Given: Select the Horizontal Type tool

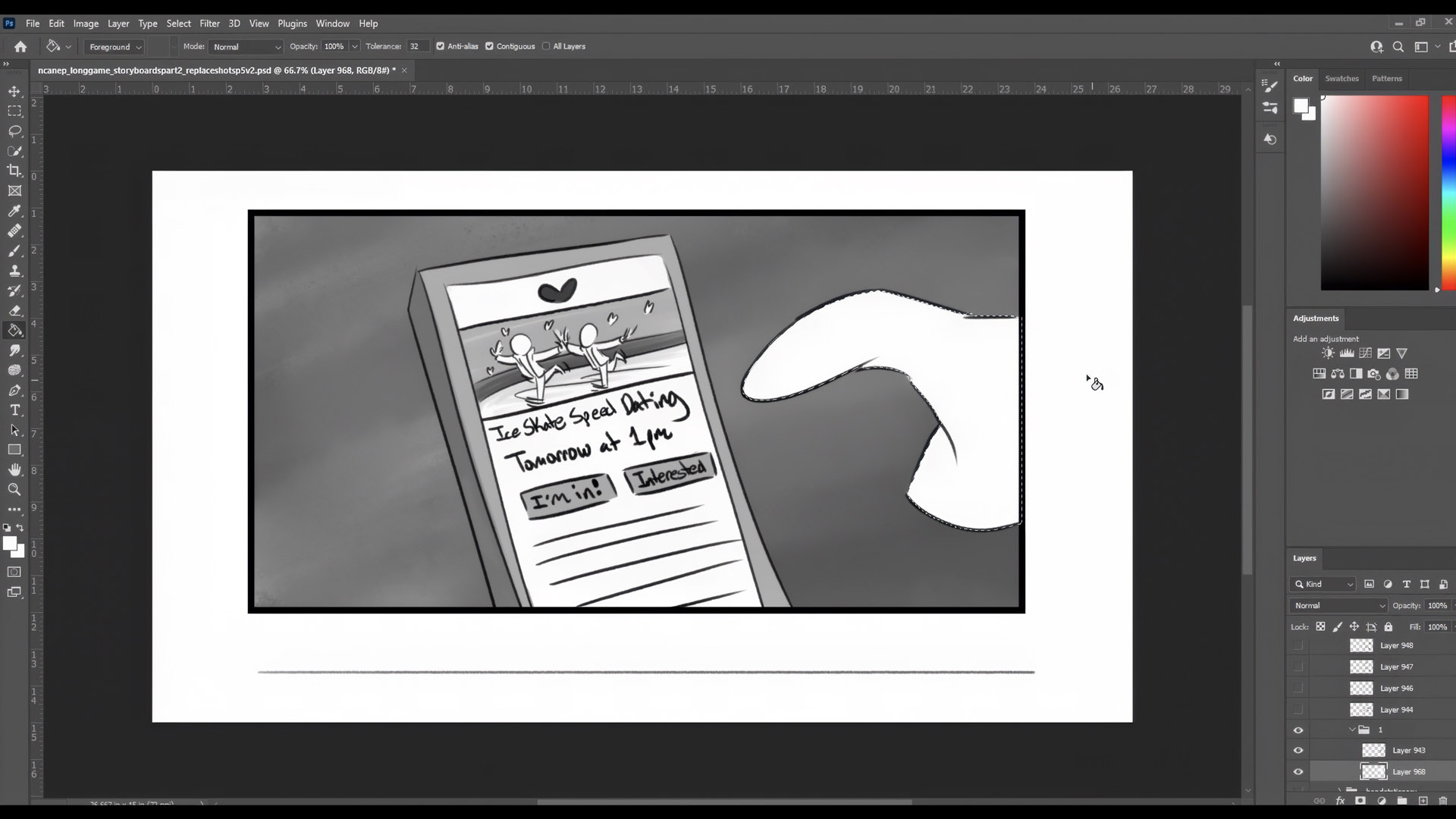Looking at the screenshot, I should pyautogui.click(x=14, y=410).
